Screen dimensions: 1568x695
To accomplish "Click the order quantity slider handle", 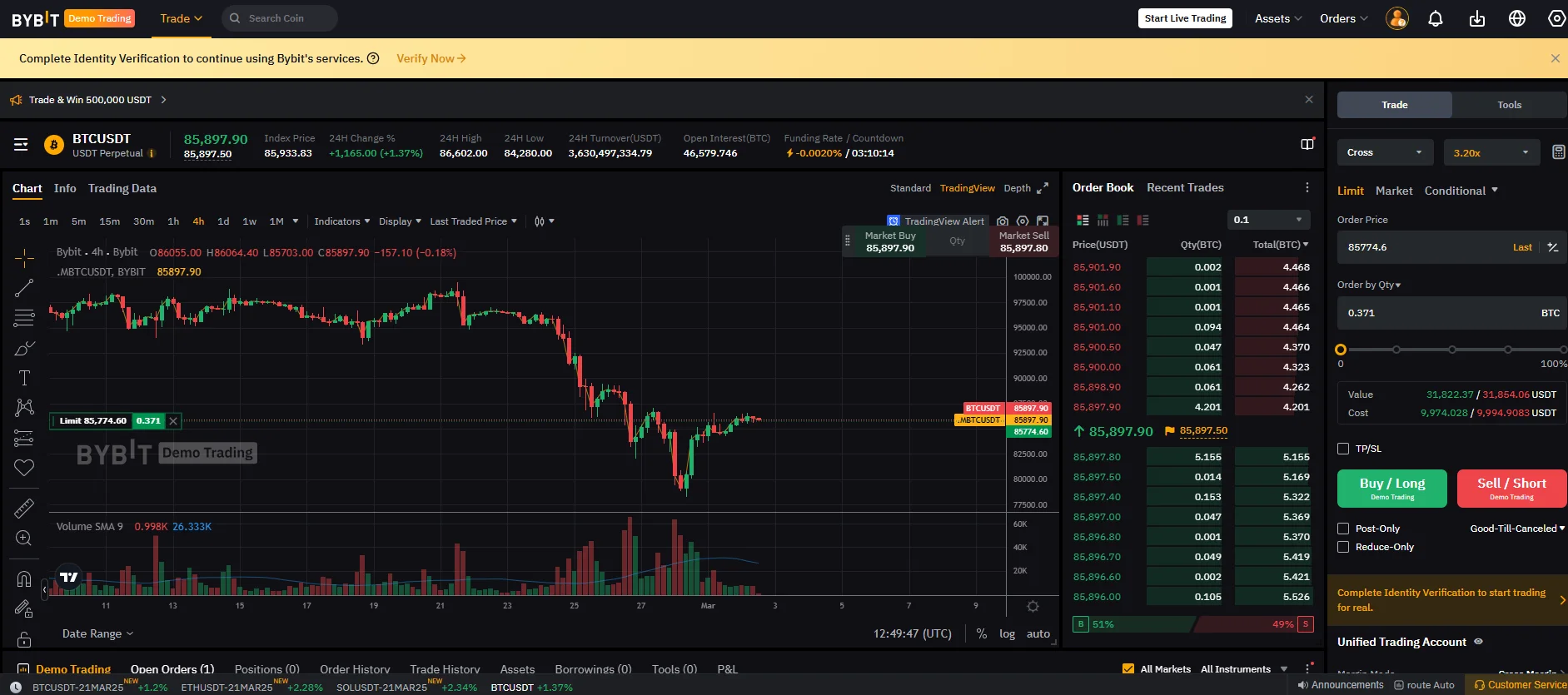I will coord(1341,350).
